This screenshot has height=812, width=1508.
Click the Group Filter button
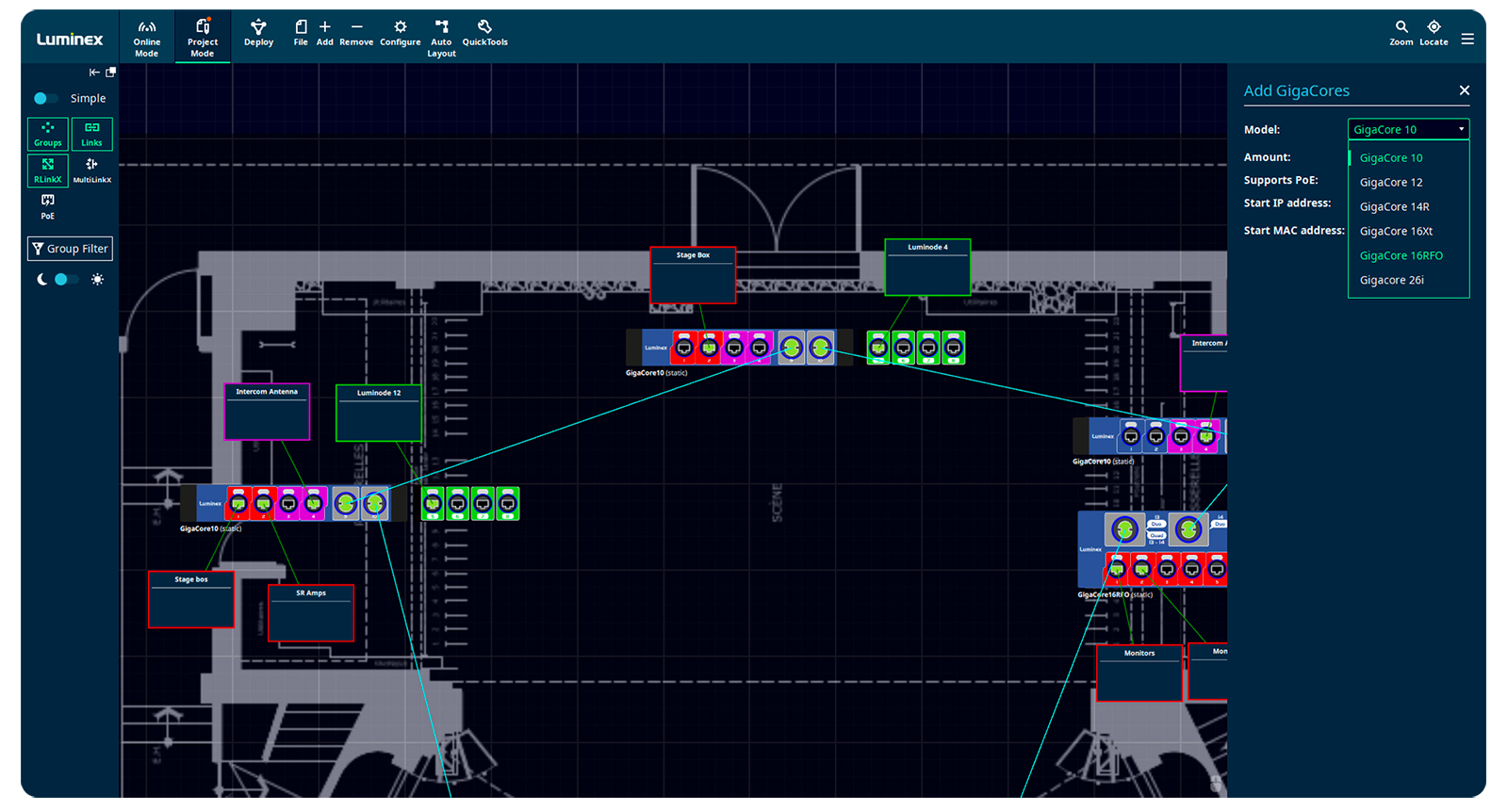71,249
